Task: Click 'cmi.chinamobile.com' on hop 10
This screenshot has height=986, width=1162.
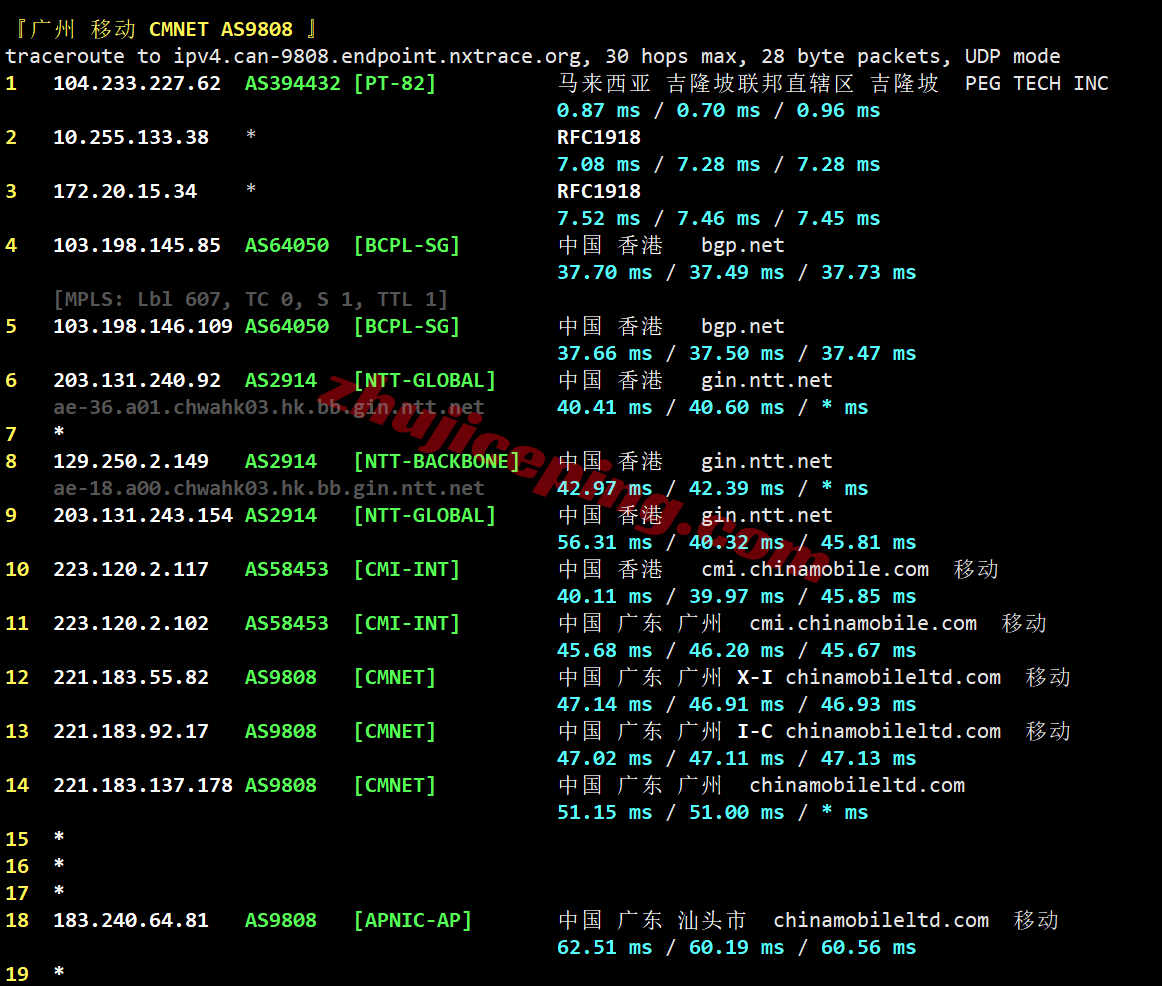Action: [815, 569]
